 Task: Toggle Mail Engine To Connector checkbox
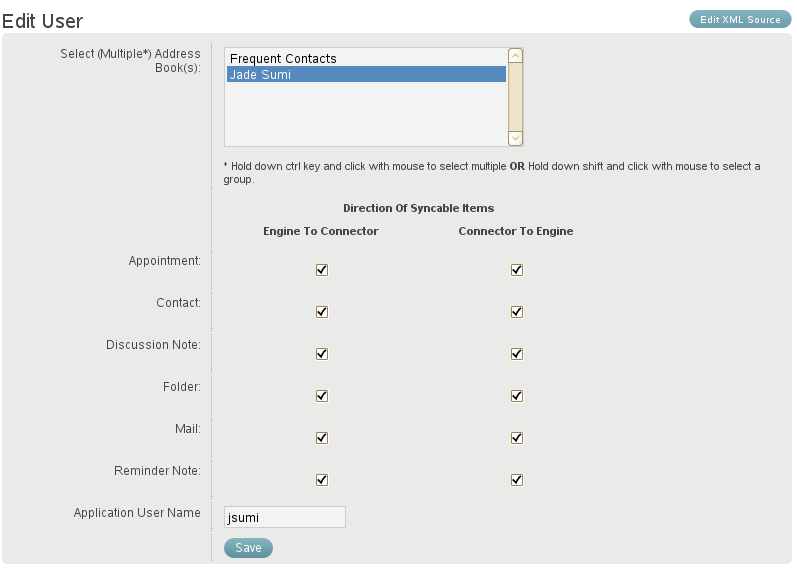(x=322, y=438)
